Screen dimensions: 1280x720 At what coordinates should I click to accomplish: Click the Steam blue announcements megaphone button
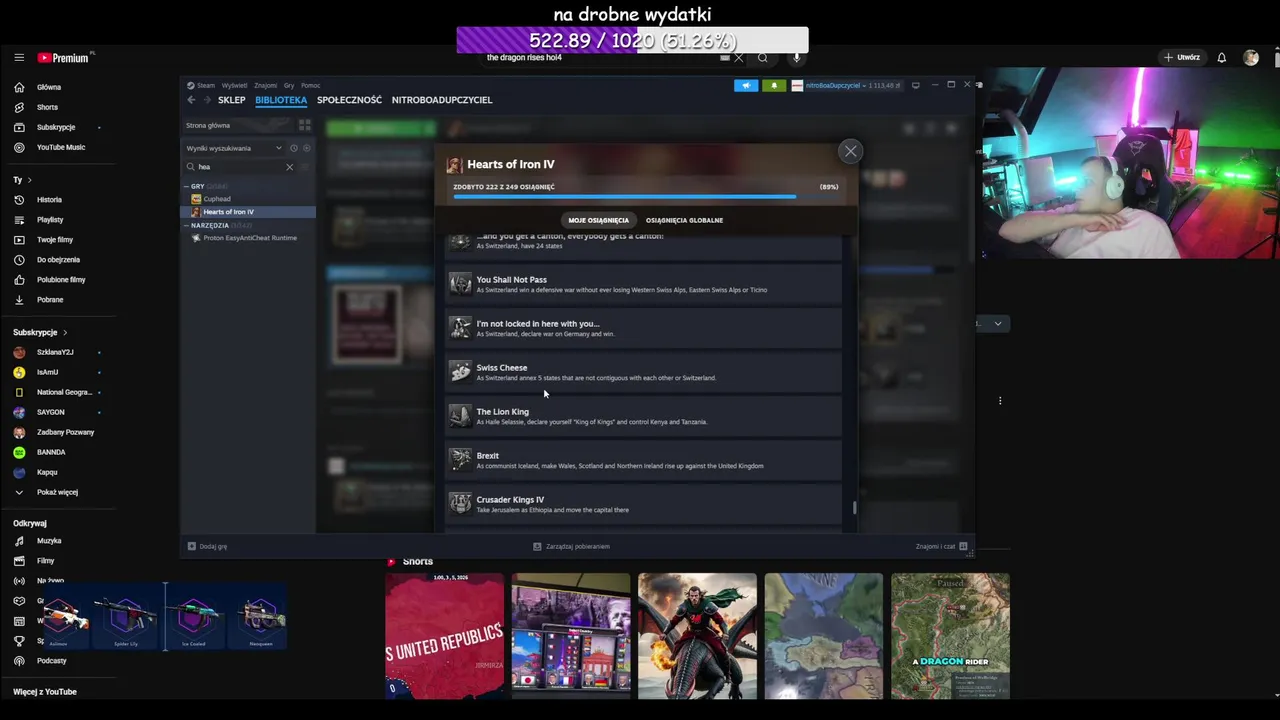click(x=746, y=86)
